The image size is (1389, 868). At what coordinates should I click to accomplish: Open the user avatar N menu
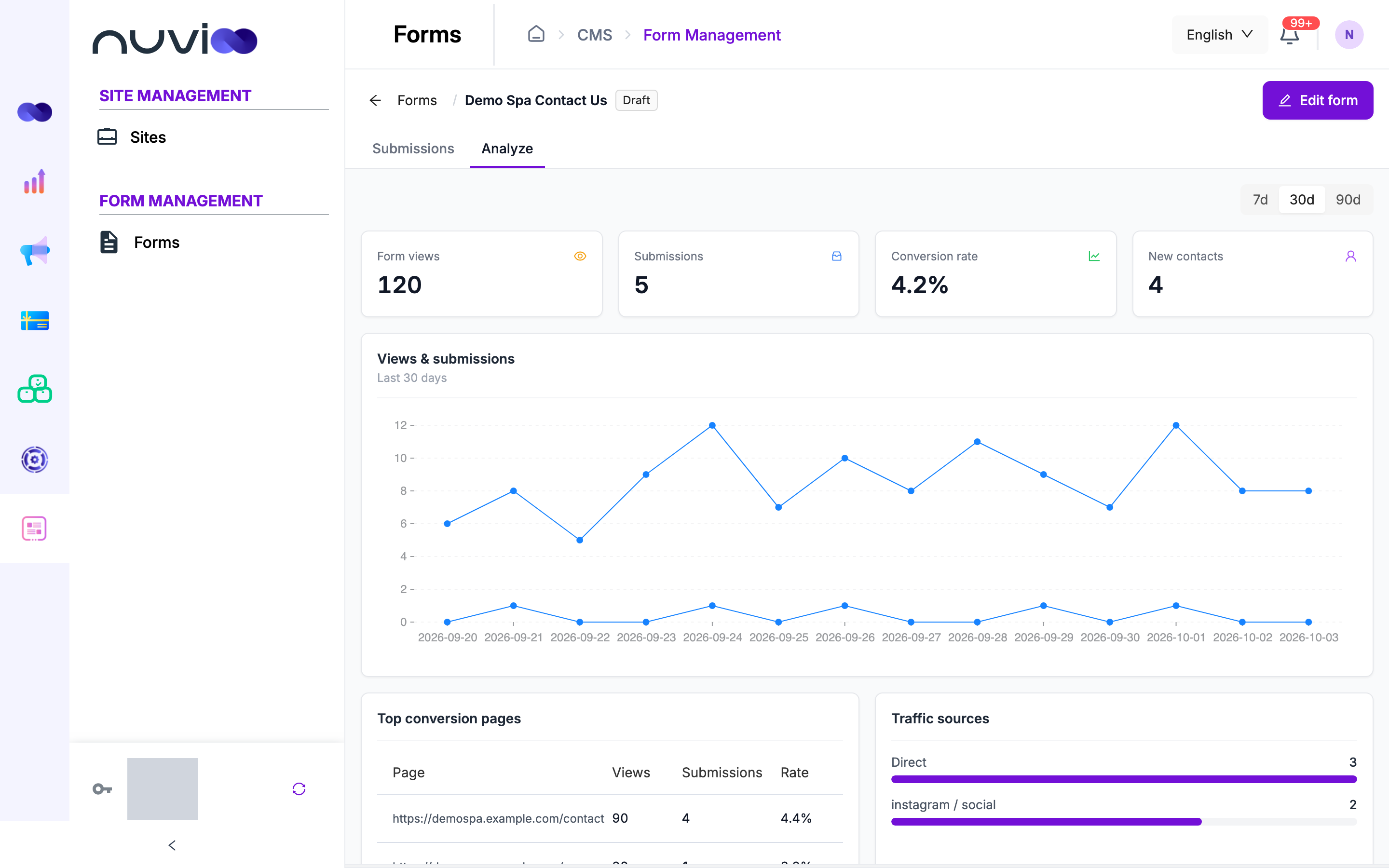pos(1349,35)
